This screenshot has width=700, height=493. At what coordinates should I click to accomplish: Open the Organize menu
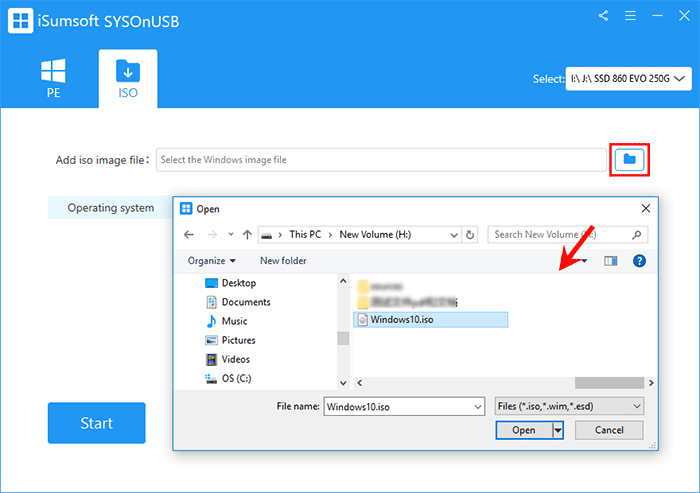coord(212,261)
